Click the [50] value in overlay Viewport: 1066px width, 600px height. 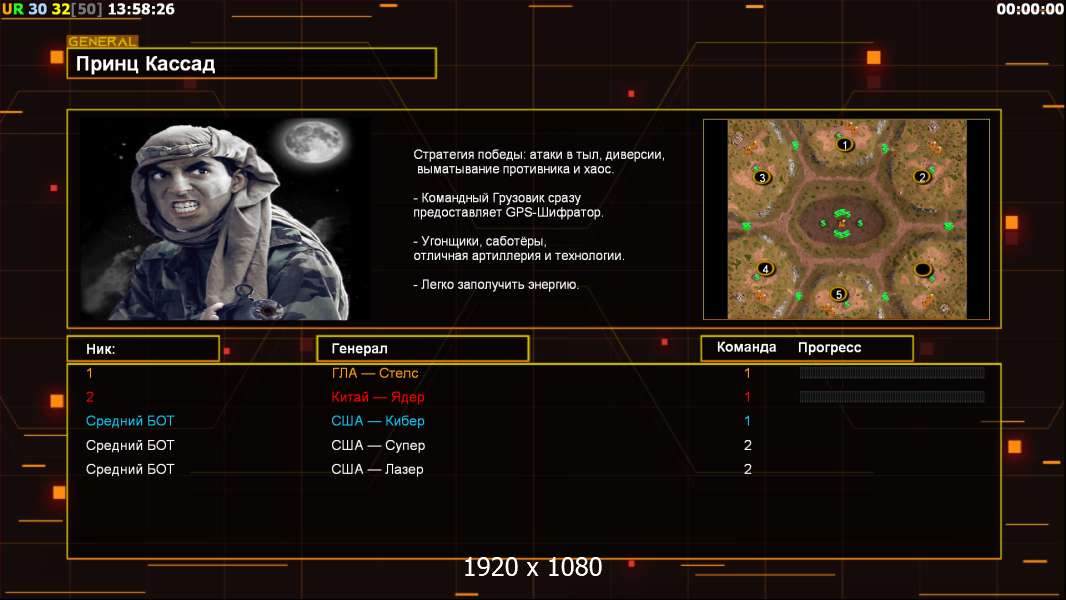pyautogui.click(x=87, y=9)
